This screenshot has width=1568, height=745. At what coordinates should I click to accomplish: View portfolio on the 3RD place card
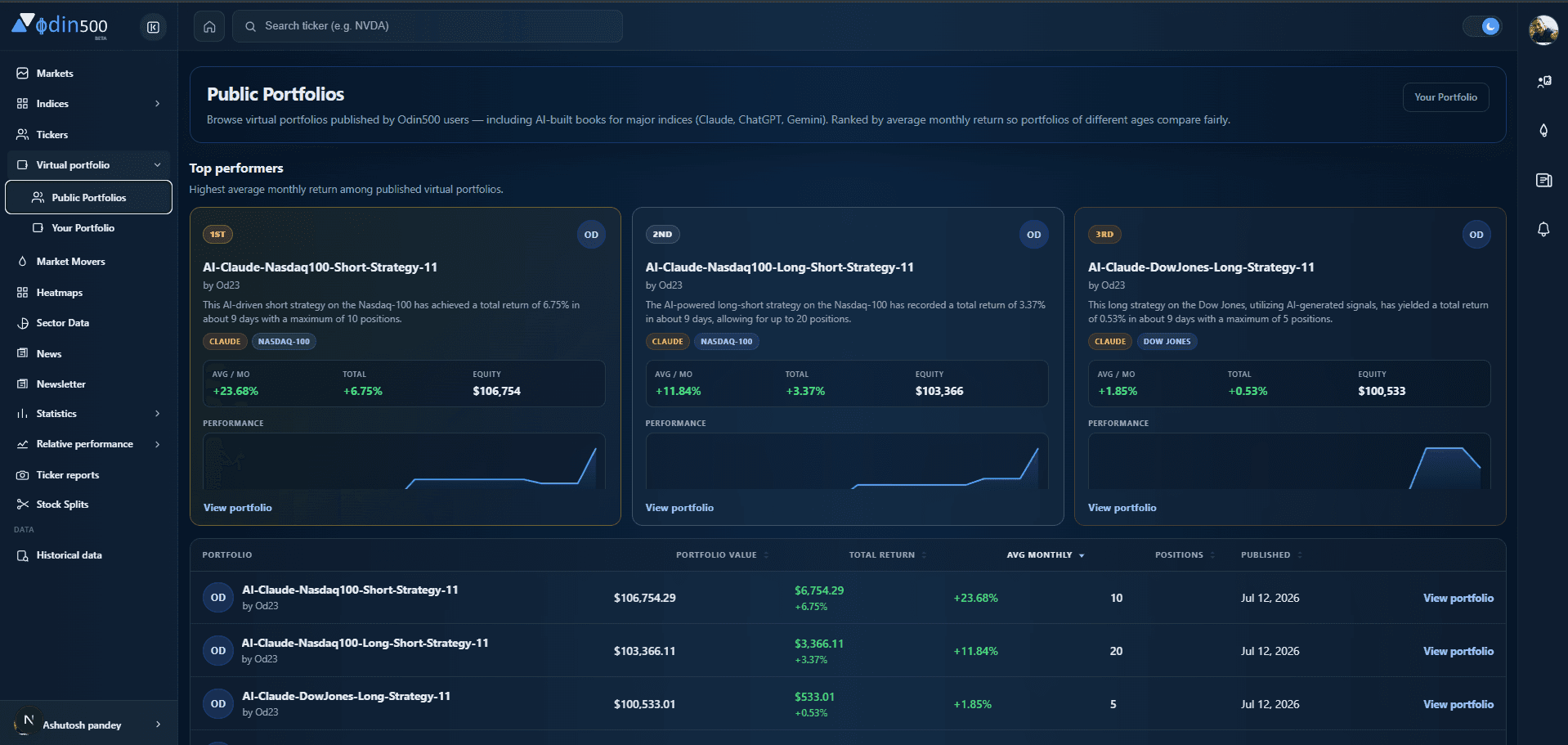1122,508
